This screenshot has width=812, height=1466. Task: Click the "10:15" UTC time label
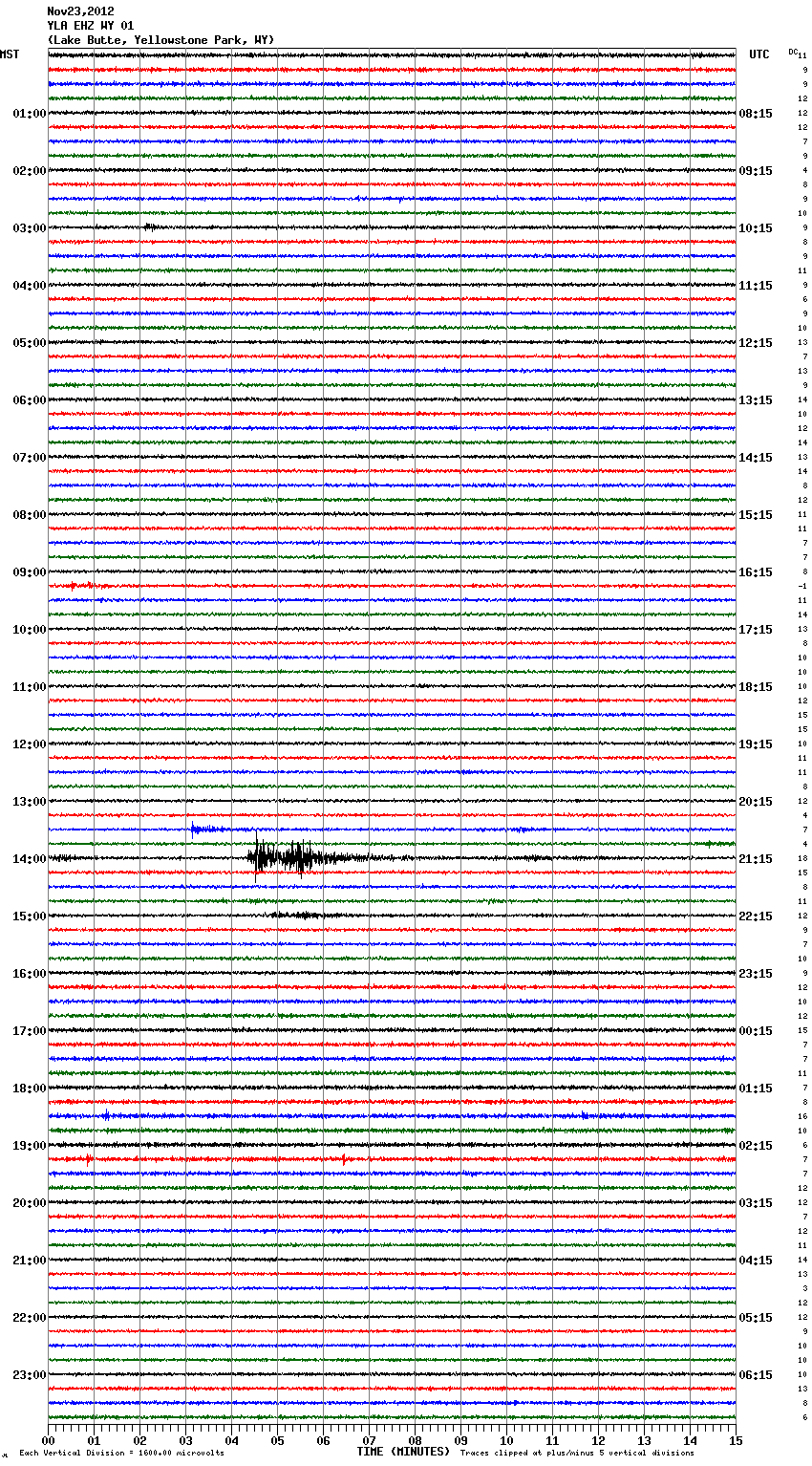pyautogui.click(x=756, y=228)
